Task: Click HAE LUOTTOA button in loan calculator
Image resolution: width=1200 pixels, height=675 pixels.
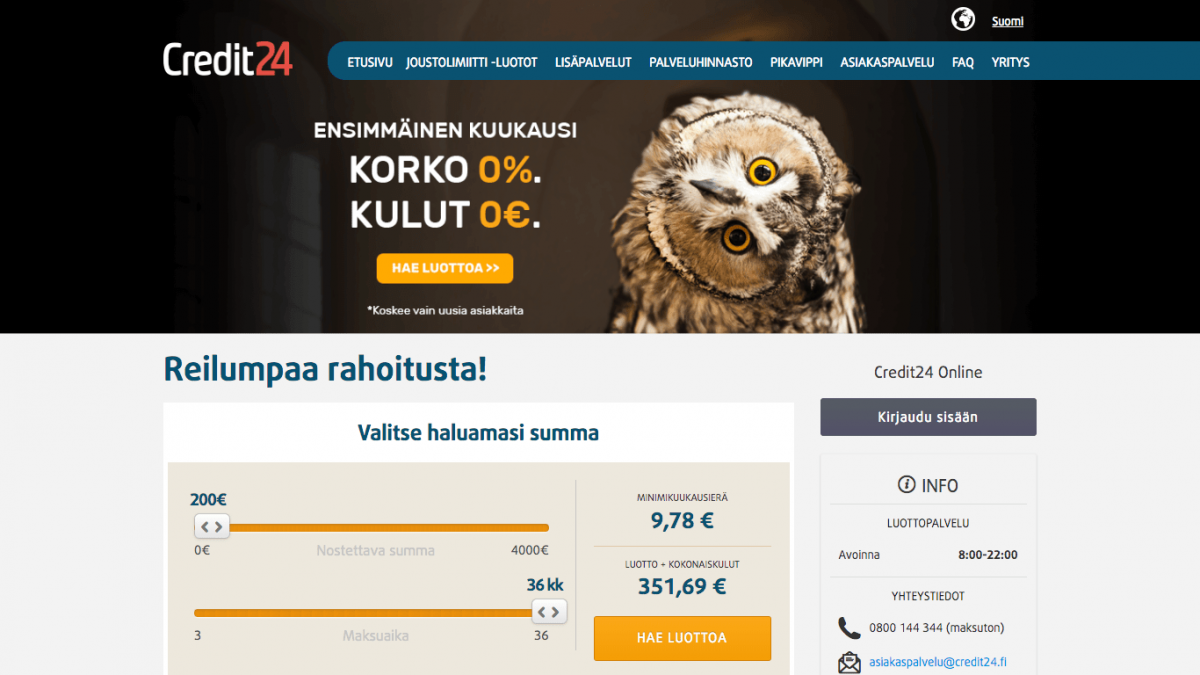Action: click(x=682, y=638)
